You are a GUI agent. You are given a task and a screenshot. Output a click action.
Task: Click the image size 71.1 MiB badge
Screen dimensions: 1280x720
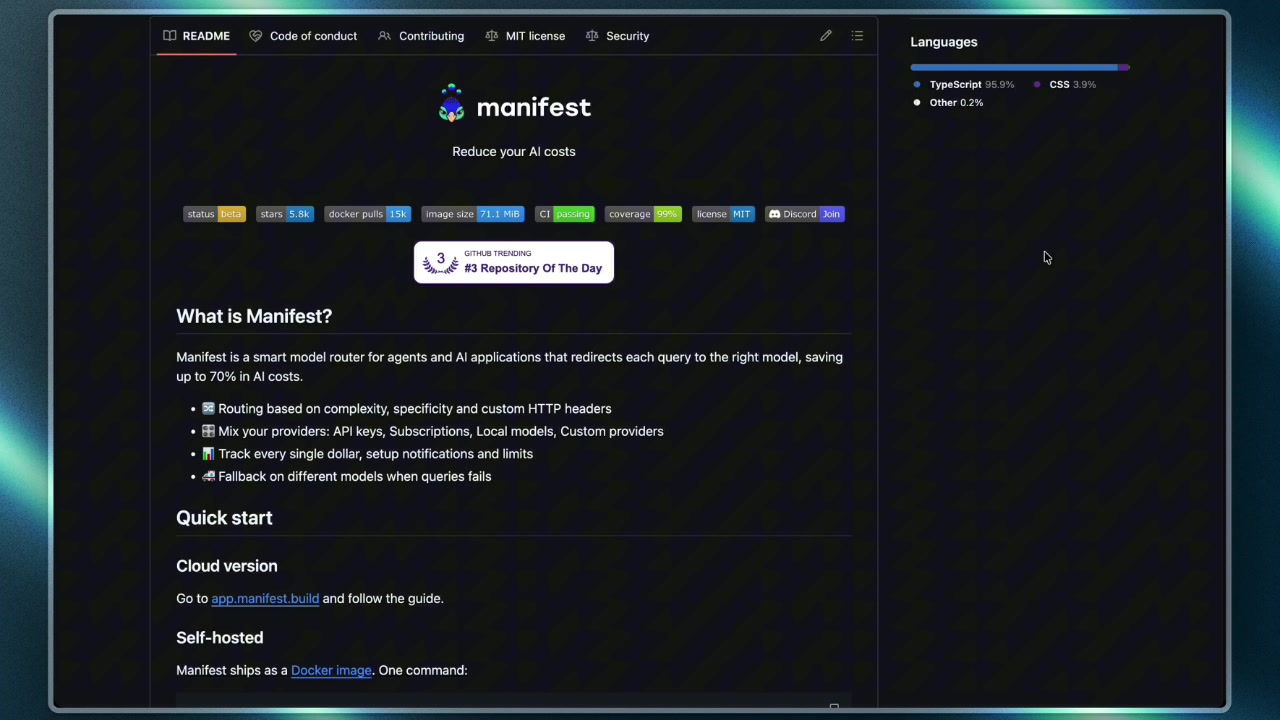click(472, 214)
